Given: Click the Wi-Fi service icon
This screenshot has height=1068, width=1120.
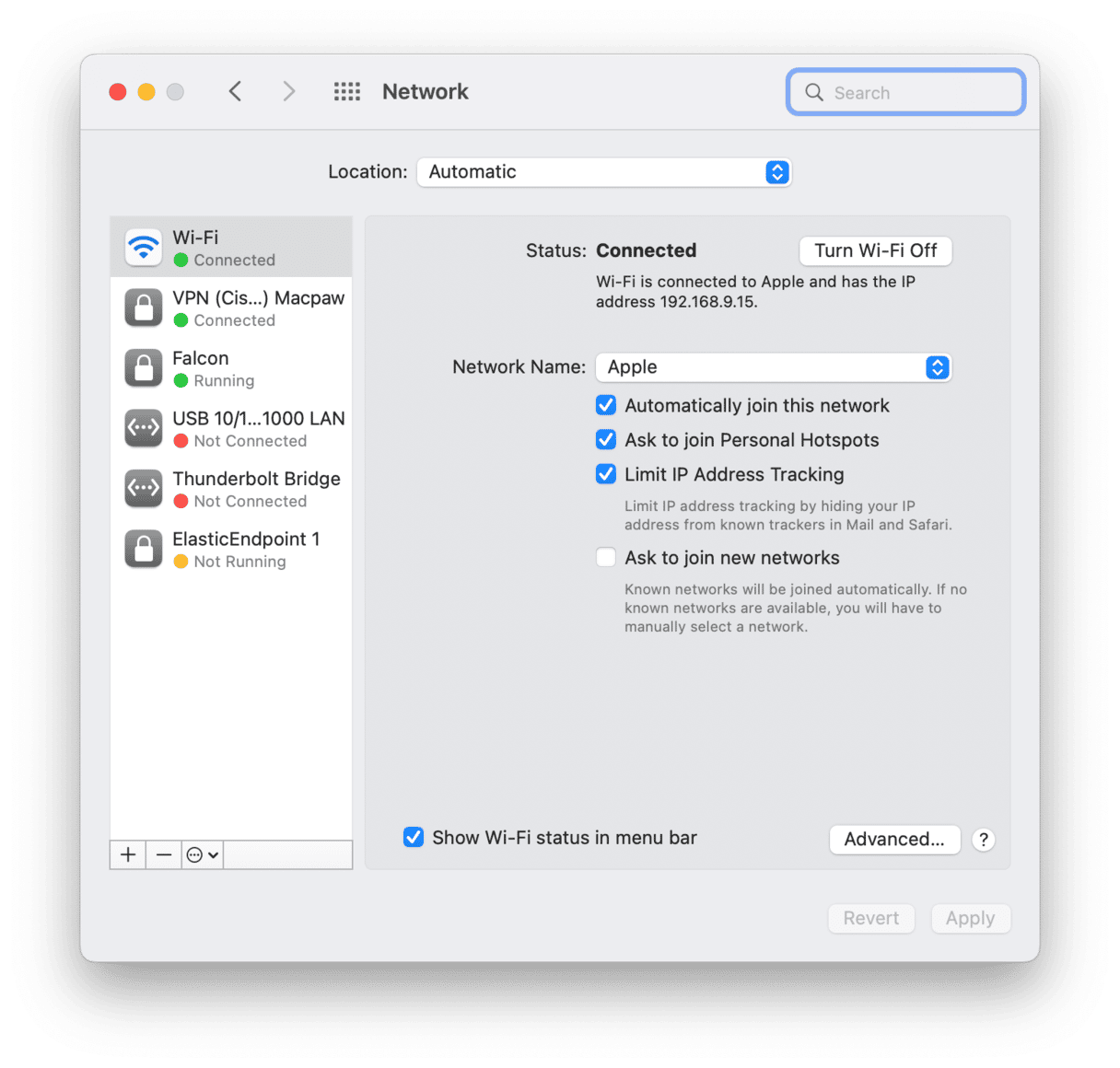Looking at the screenshot, I should [x=144, y=247].
